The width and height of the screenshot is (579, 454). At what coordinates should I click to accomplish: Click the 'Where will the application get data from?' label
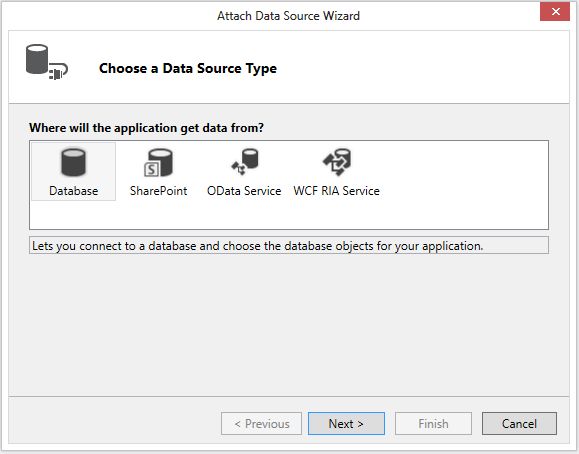(146, 128)
